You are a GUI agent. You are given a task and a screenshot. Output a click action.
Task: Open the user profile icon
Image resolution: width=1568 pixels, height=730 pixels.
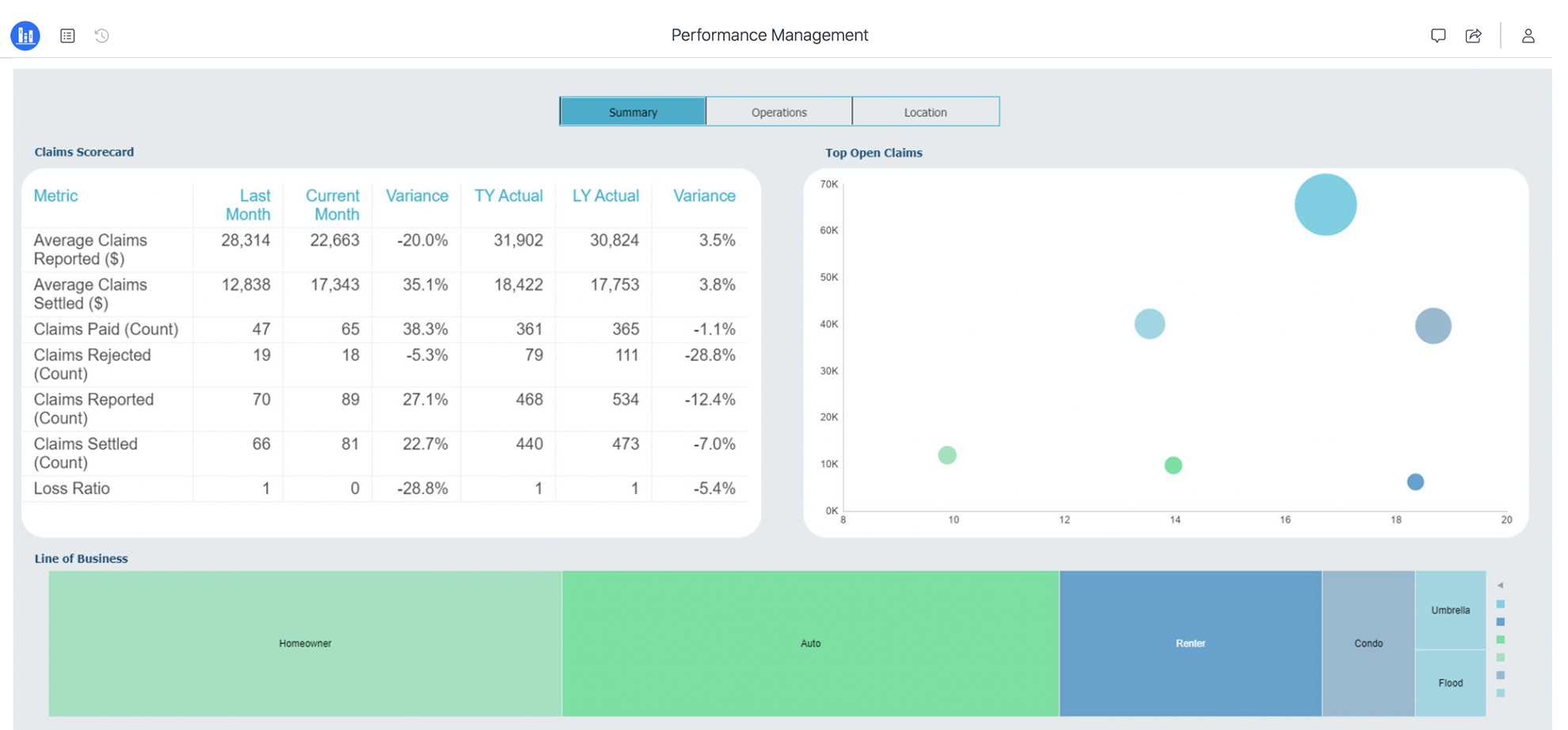pyautogui.click(x=1528, y=36)
